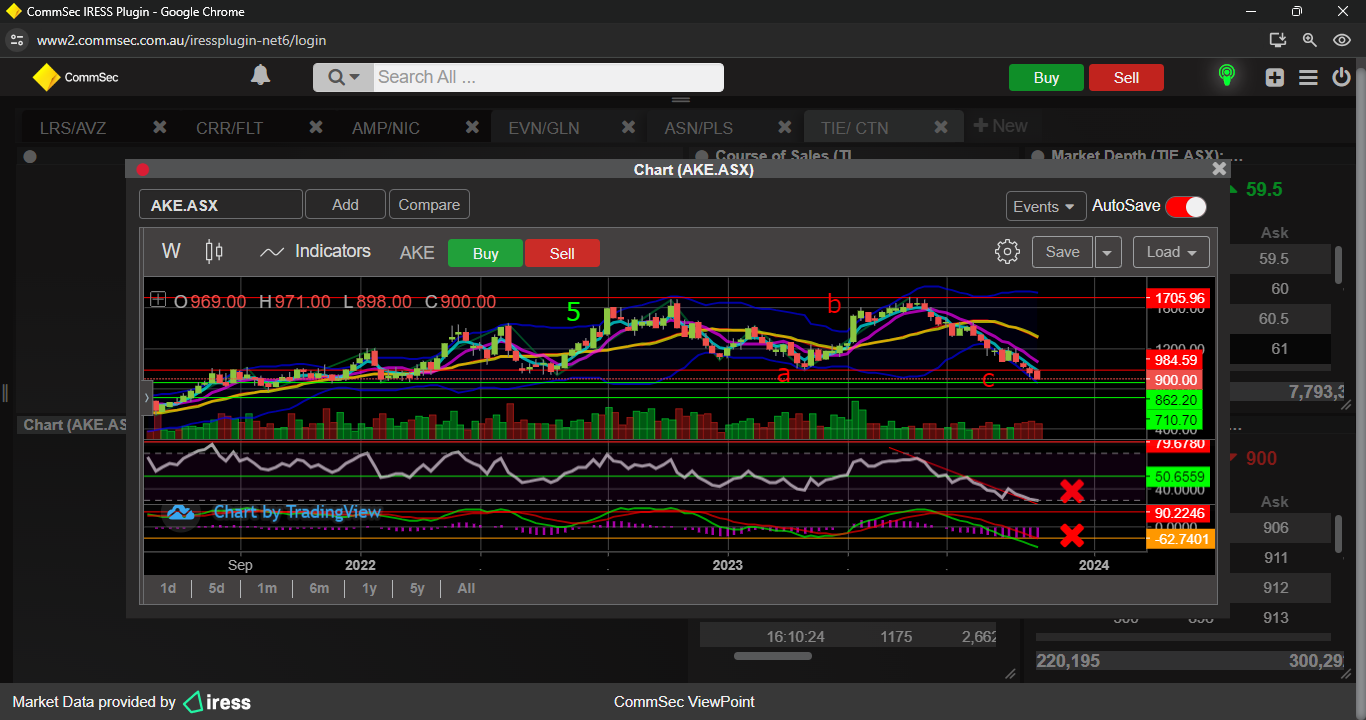Open the hamburger main menu icon
This screenshot has width=1366, height=720.
tap(1308, 77)
